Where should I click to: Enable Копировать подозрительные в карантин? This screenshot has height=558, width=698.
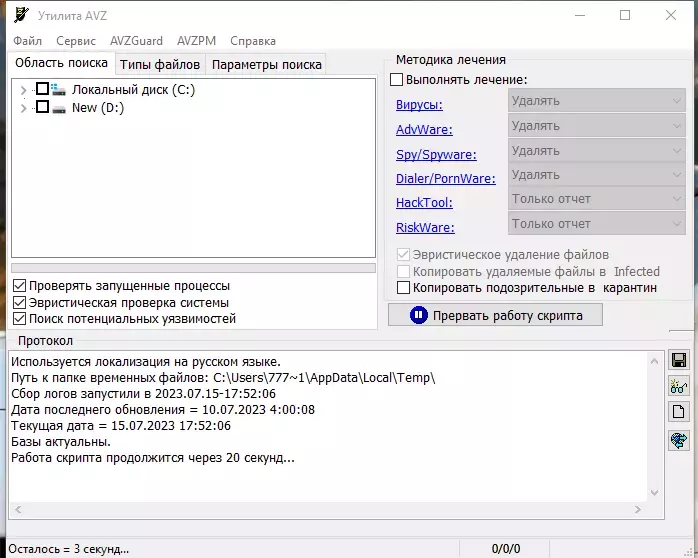403,287
